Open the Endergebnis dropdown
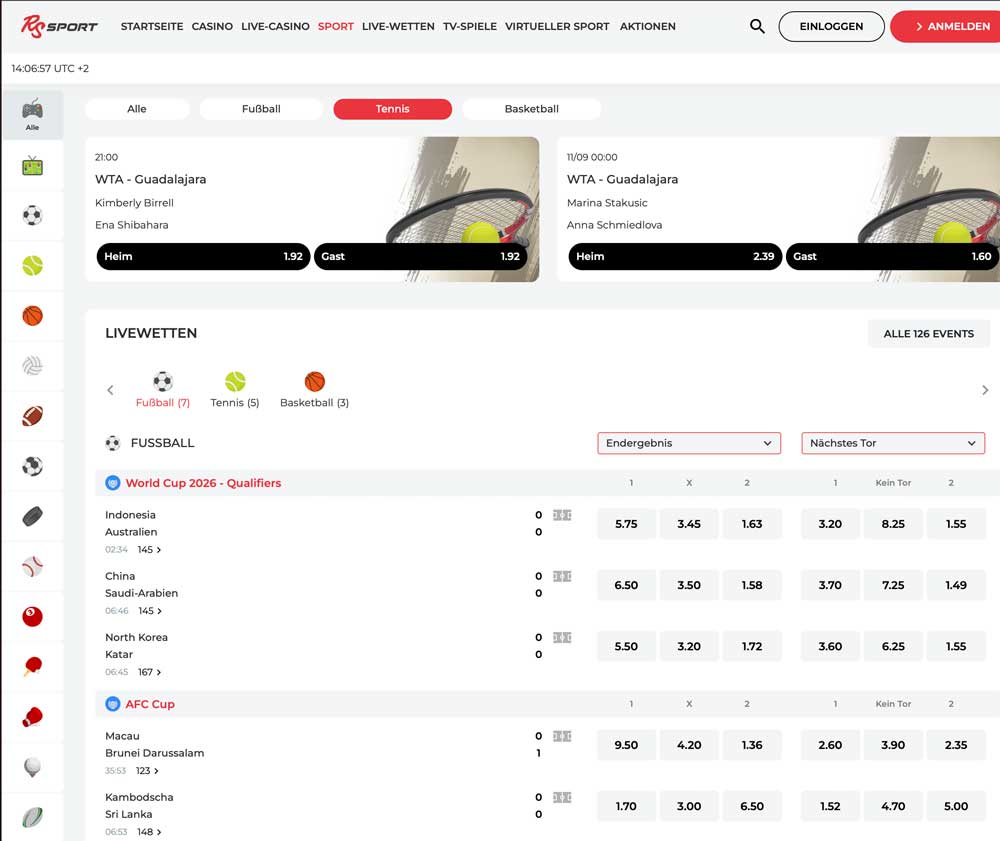 [x=688, y=443]
